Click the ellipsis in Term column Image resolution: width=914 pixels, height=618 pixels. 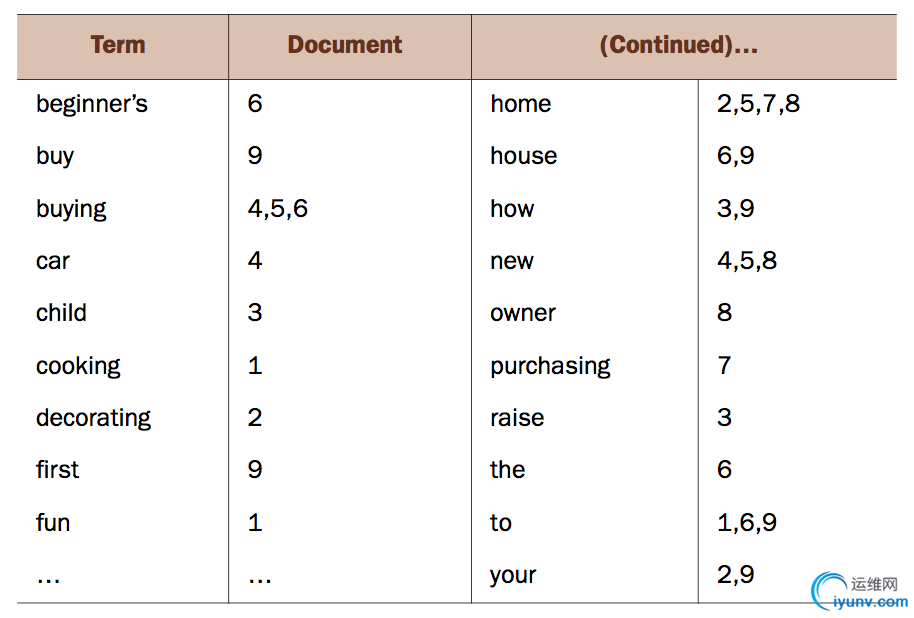[x=48, y=580]
